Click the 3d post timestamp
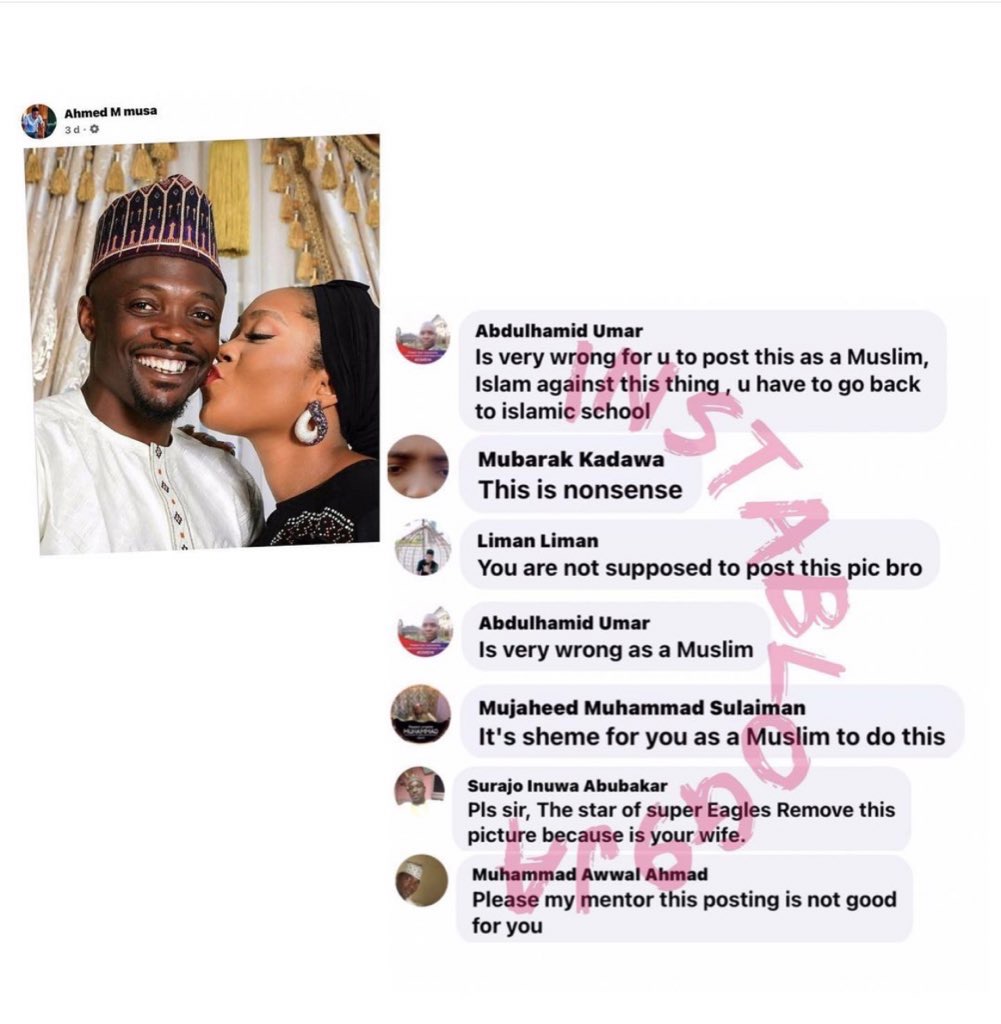The image size is (1001, 1024). coord(71,130)
